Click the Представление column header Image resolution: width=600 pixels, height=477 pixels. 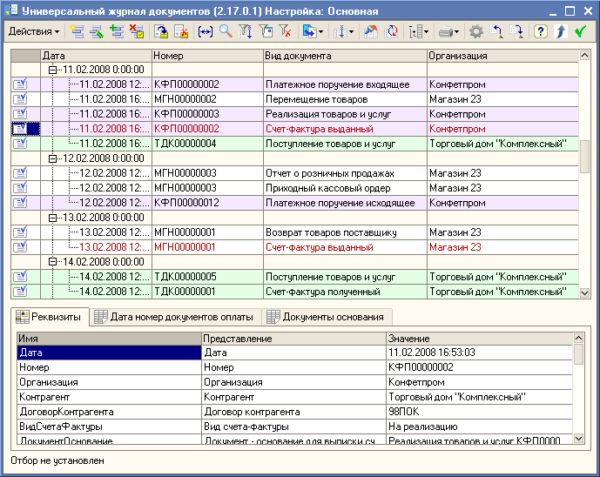point(294,339)
